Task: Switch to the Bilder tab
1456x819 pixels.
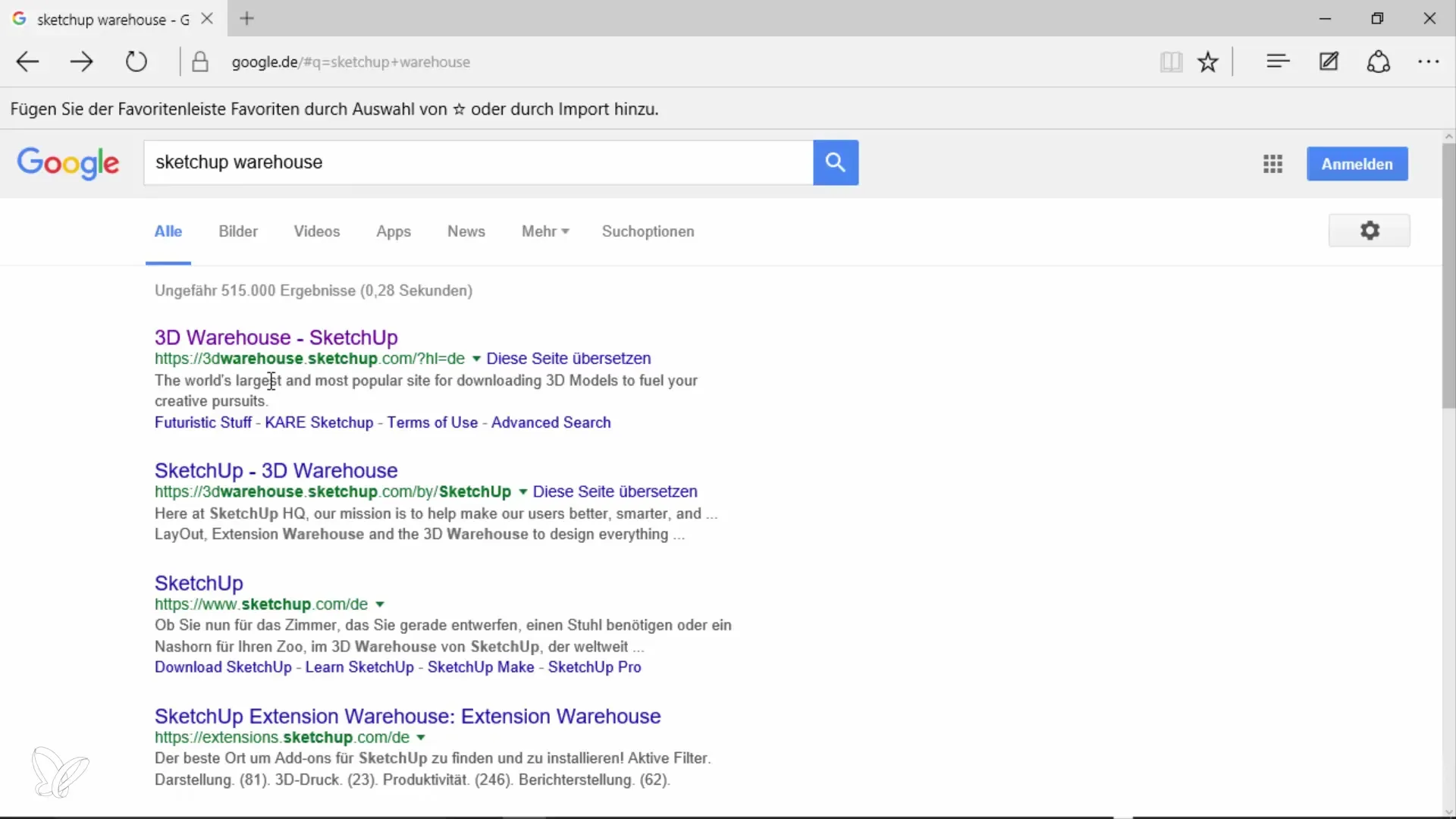Action: pyautogui.click(x=238, y=231)
